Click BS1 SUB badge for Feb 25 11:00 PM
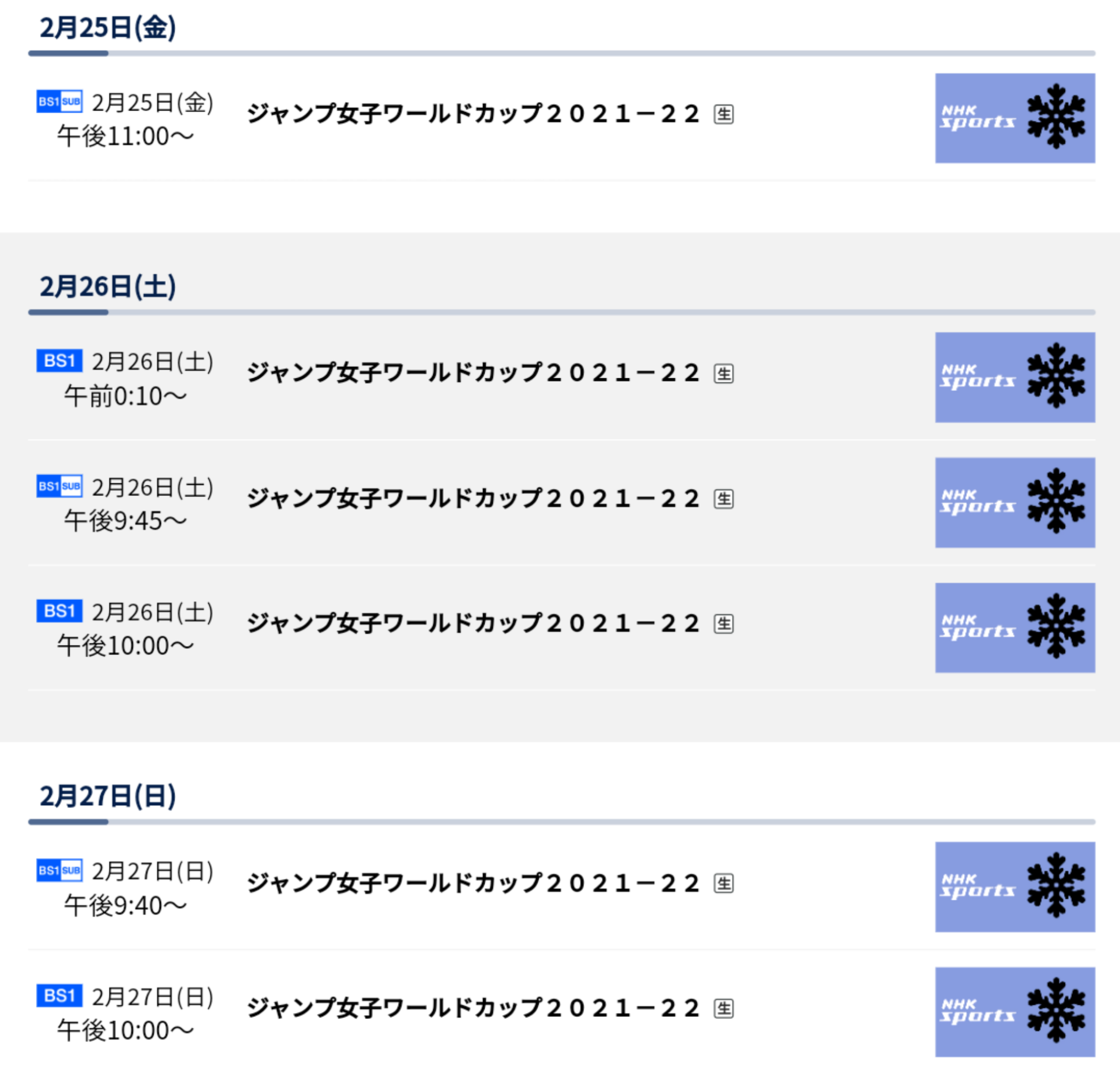The width and height of the screenshot is (1120, 1072). (x=60, y=102)
